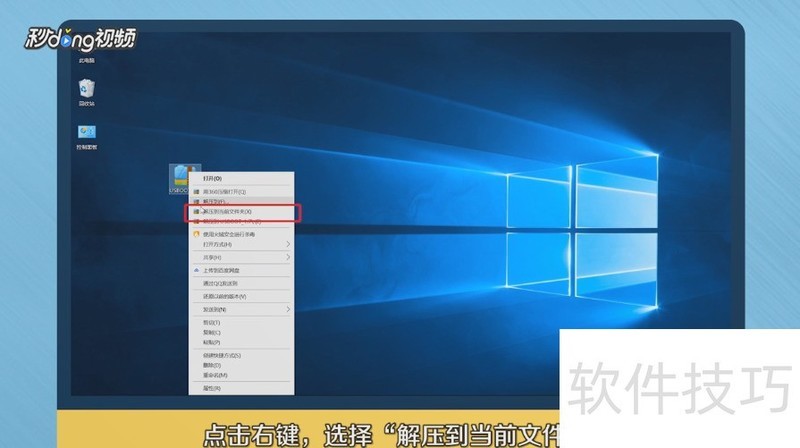Choose 打开(O) in the context menu
This screenshot has height=448, width=800.
click(x=241, y=179)
